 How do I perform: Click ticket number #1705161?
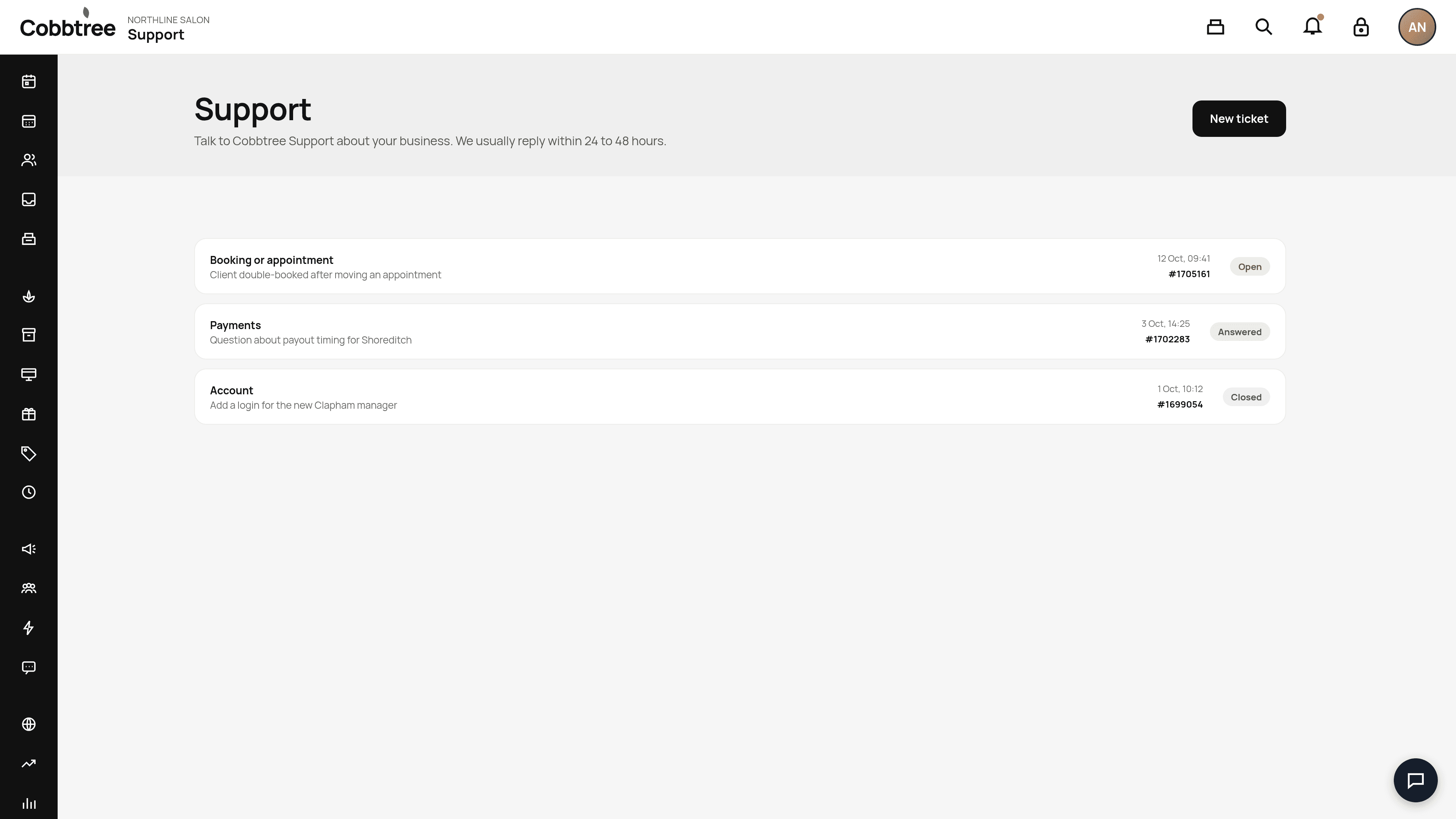click(1189, 274)
